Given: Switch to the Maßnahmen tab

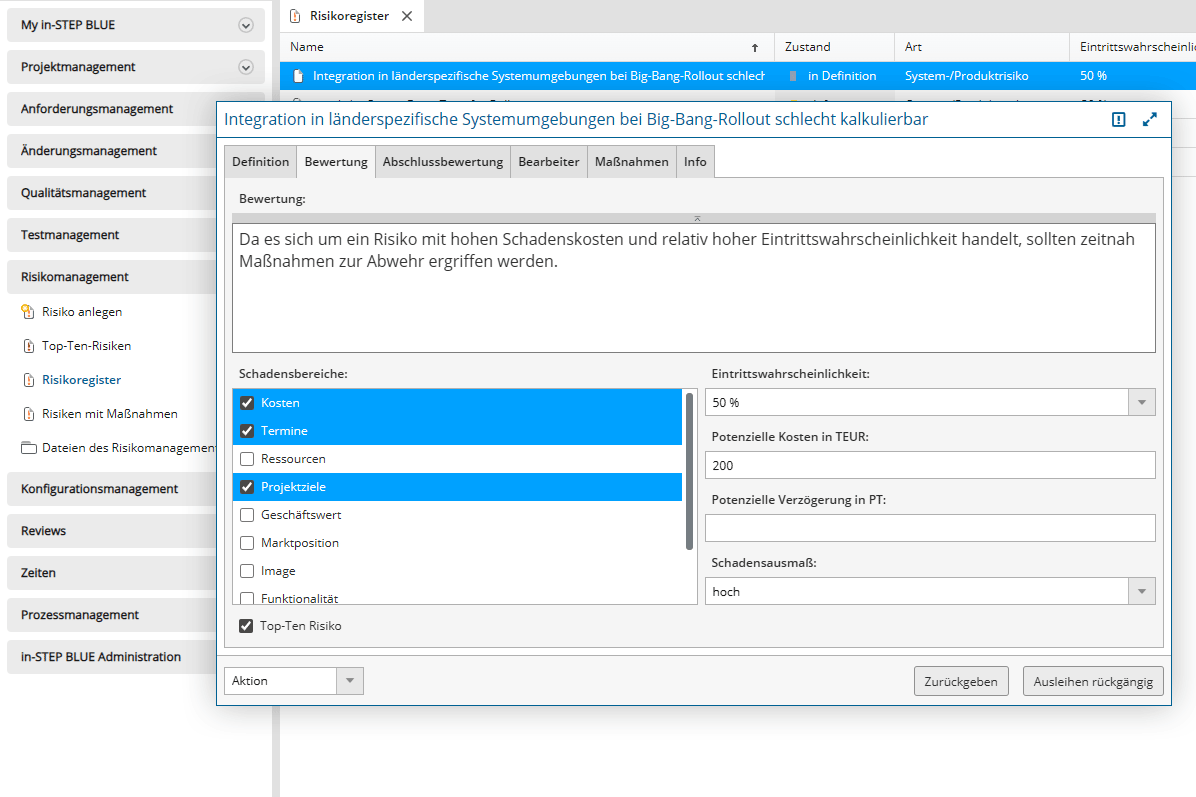Looking at the screenshot, I should point(631,162).
